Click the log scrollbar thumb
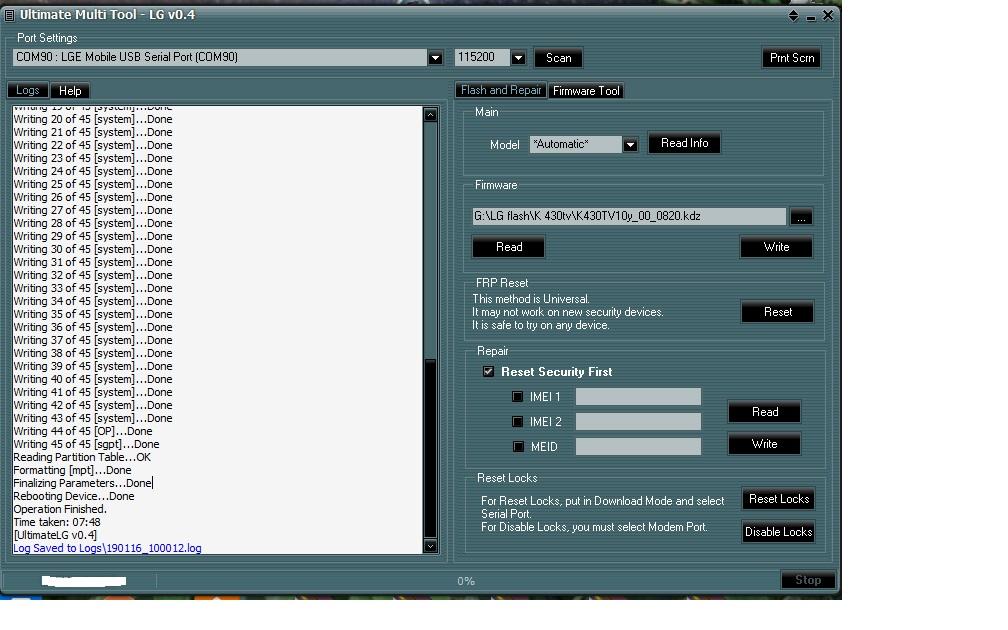Viewport: 1008px width, 630px height. [x=431, y=448]
